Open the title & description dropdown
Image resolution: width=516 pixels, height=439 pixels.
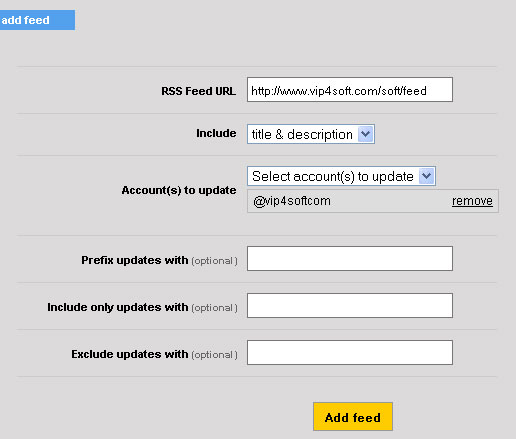coord(311,134)
